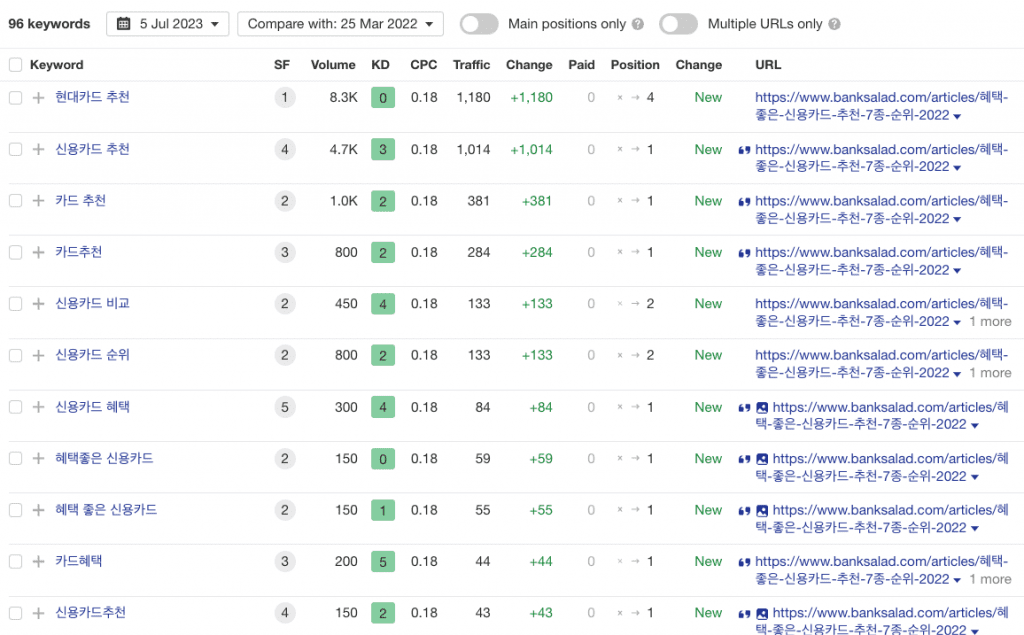The width and height of the screenshot is (1024, 635).
Task: Expand URL dropdown arrow in 카드 추천 row
Action: click(957, 220)
